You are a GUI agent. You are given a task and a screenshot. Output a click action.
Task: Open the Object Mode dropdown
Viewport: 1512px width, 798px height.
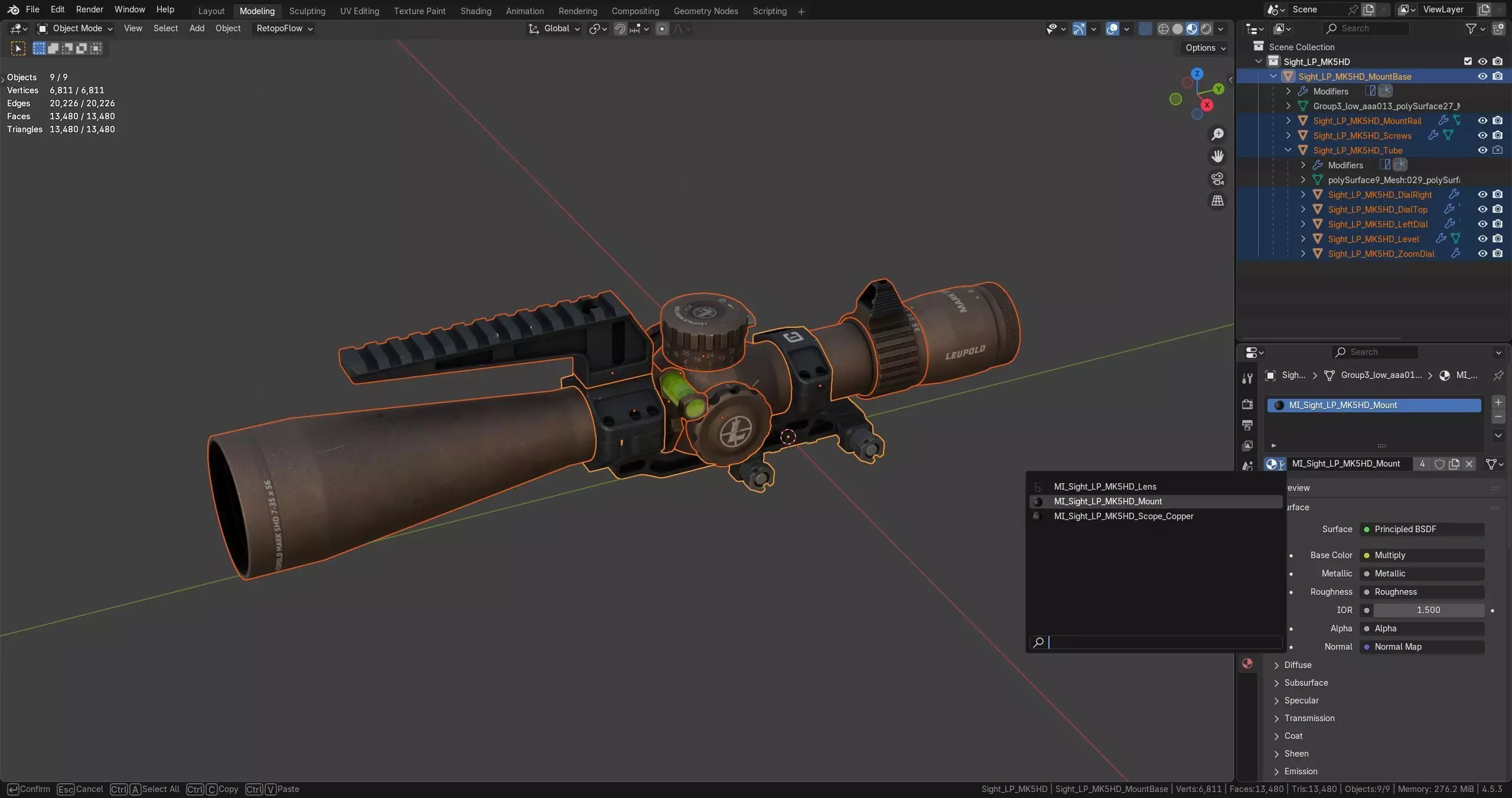(75, 28)
